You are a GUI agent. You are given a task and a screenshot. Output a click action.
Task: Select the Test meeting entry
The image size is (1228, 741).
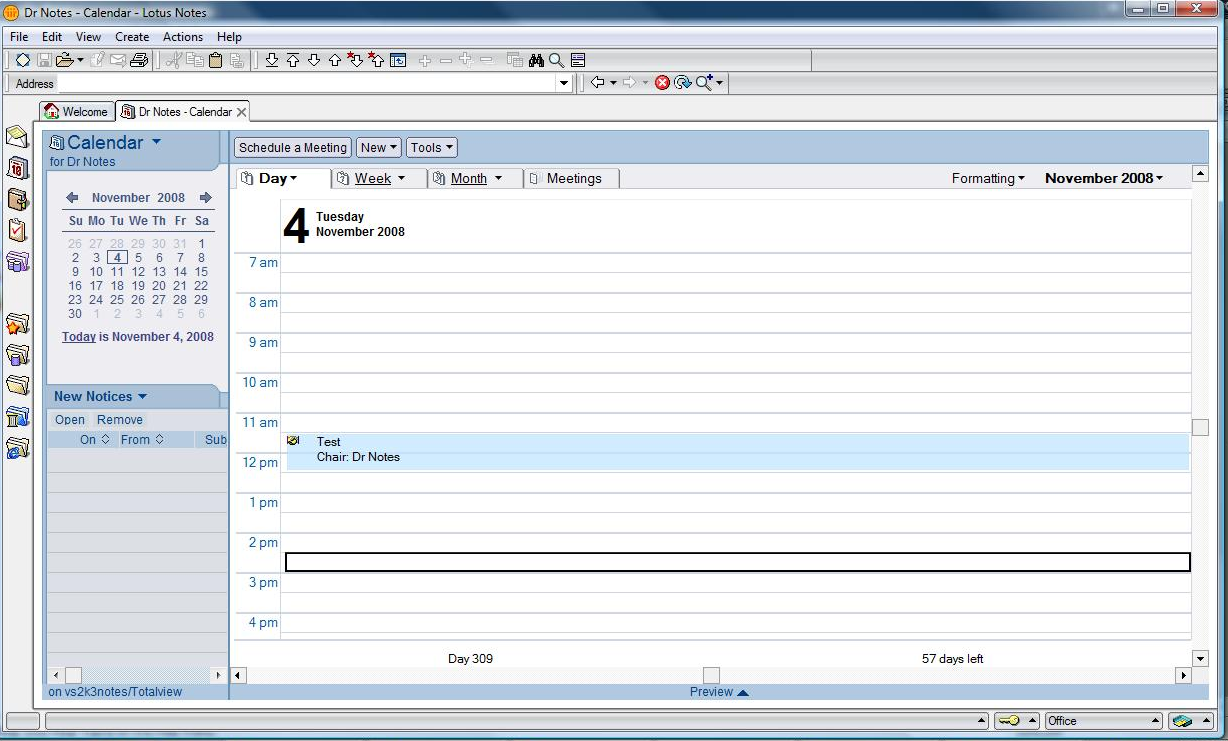[x=738, y=451]
